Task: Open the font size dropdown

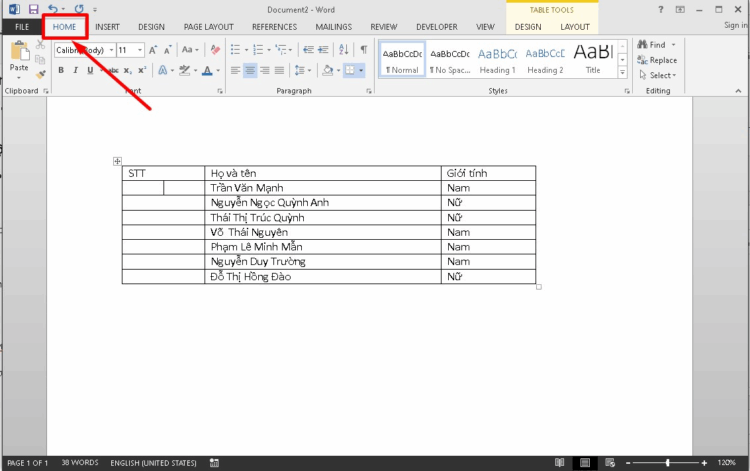Action: [x=140, y=49]
